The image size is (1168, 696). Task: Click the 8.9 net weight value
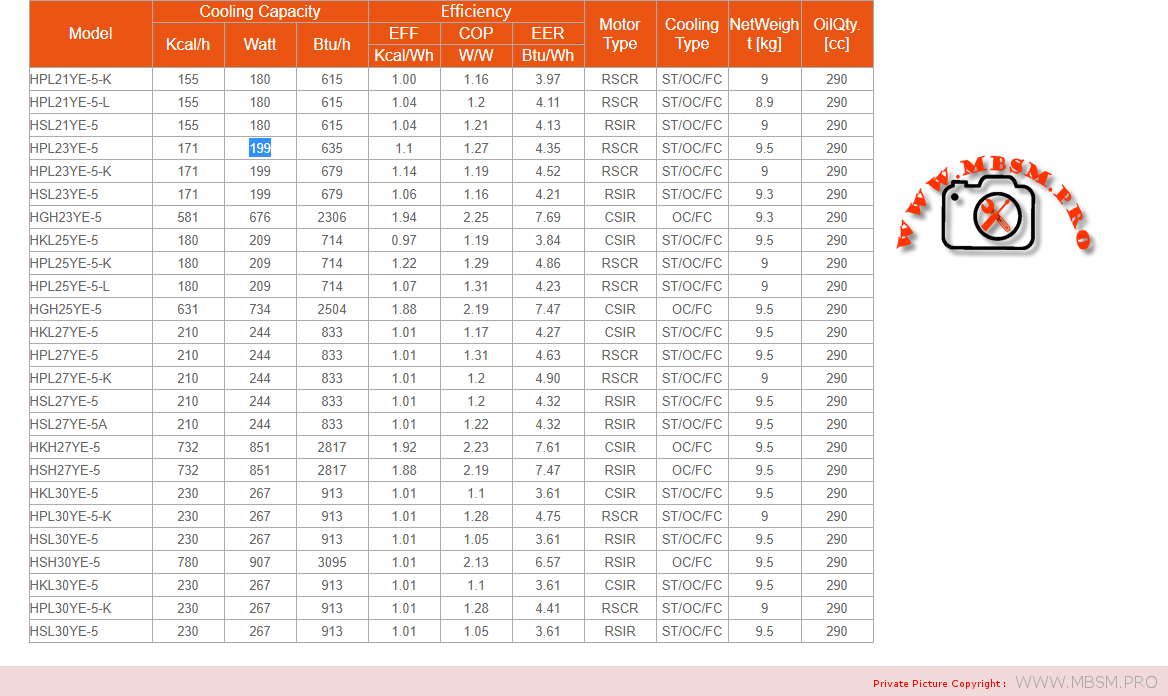[764, 102]
